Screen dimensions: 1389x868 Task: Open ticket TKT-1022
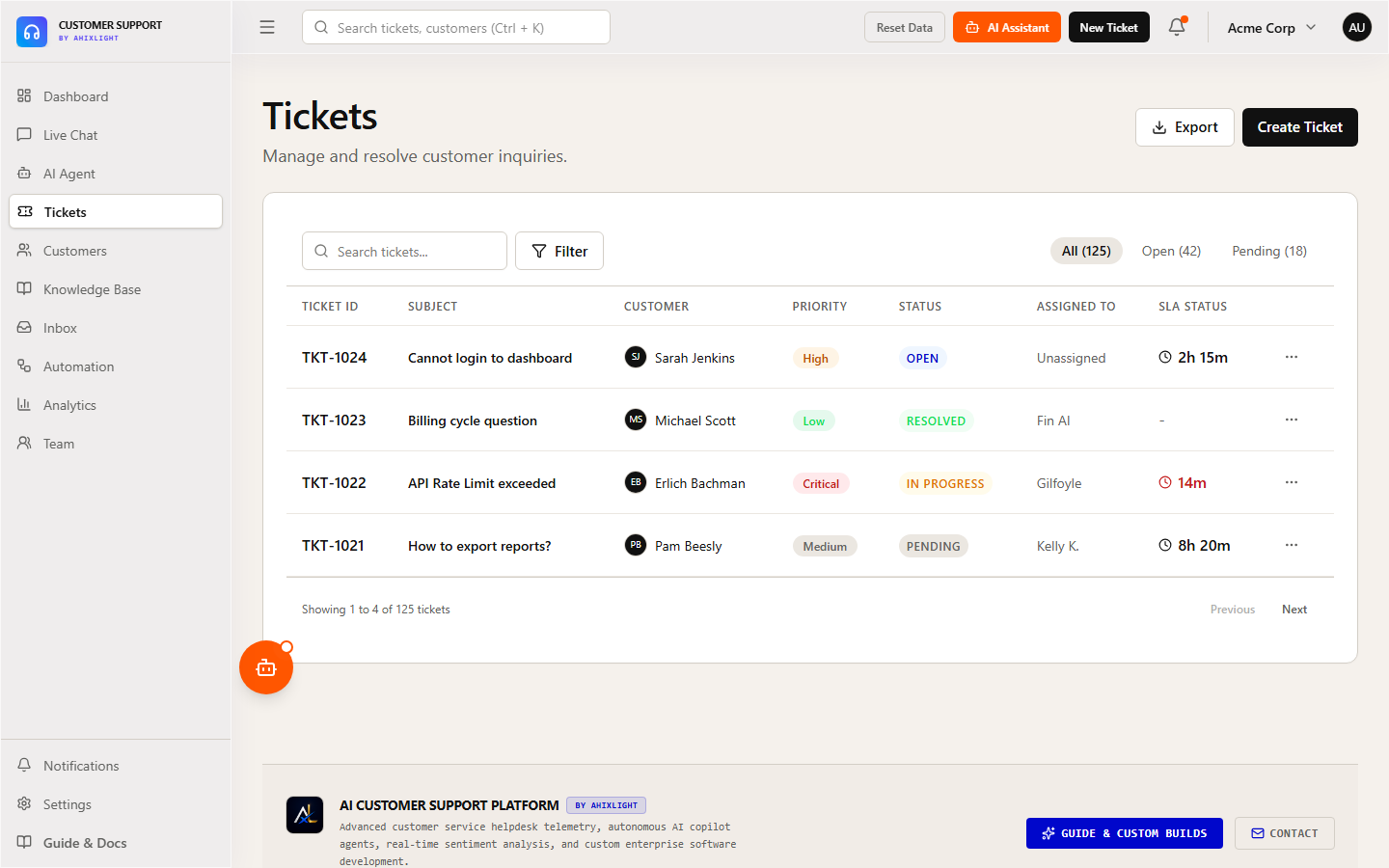334,483
